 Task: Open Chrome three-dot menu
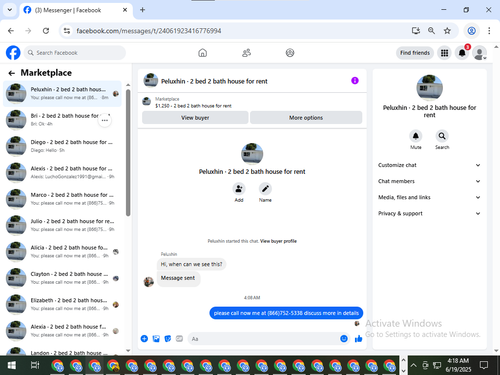point(489,31)
